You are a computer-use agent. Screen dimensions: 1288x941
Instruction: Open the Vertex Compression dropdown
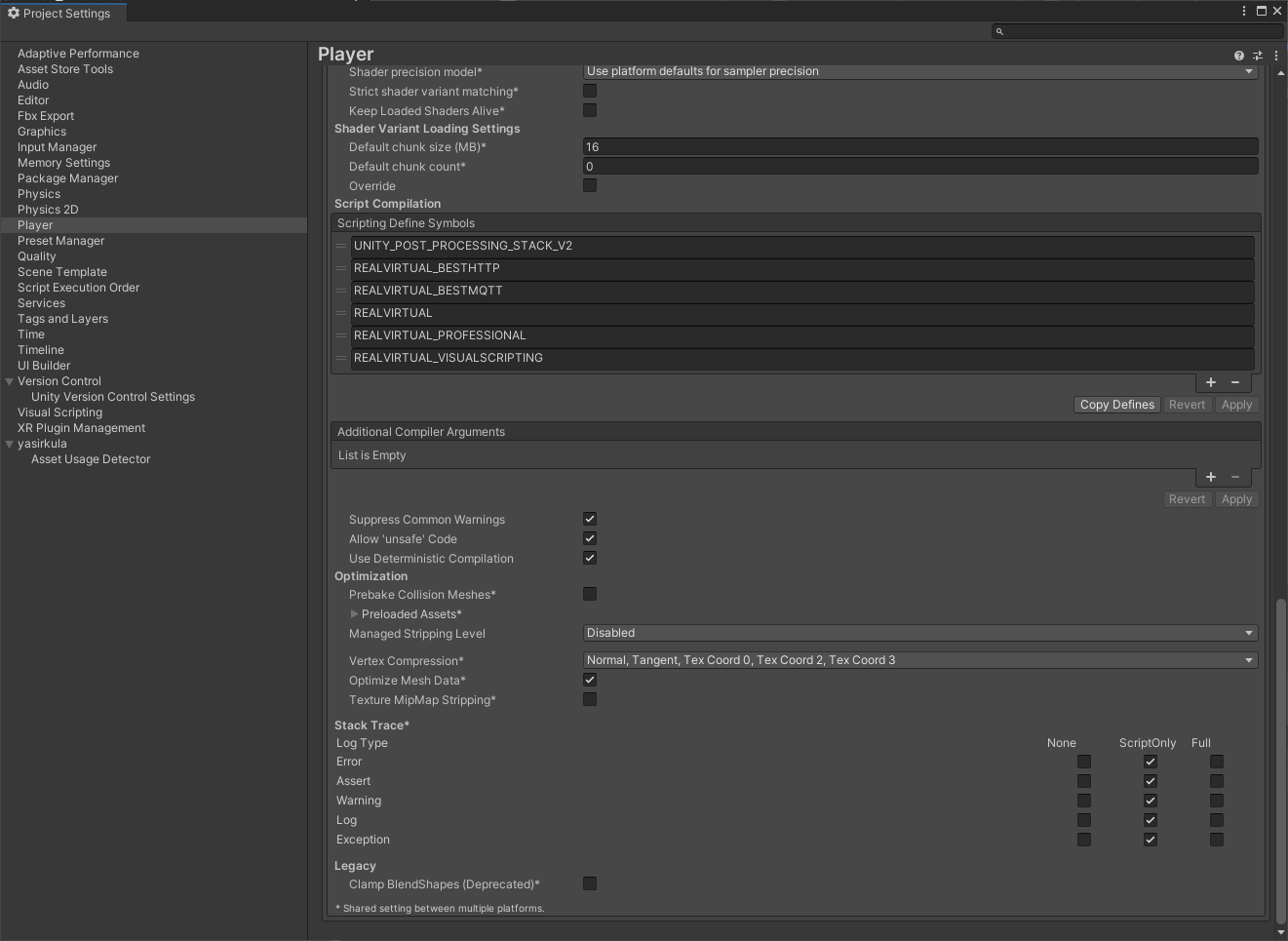pos(919,660)
